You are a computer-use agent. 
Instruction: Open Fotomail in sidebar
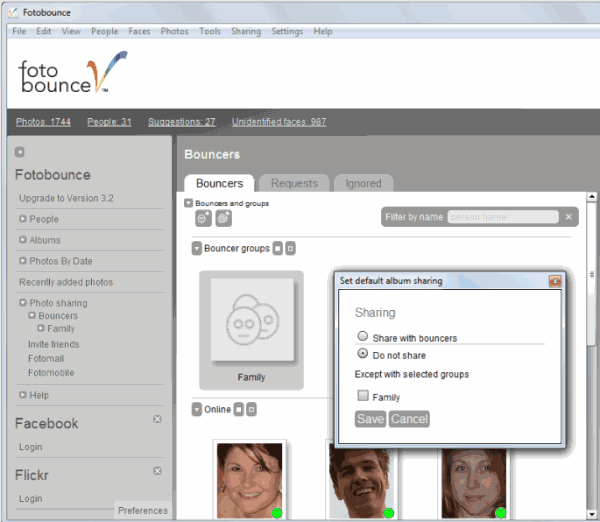[x=46, y=359]
